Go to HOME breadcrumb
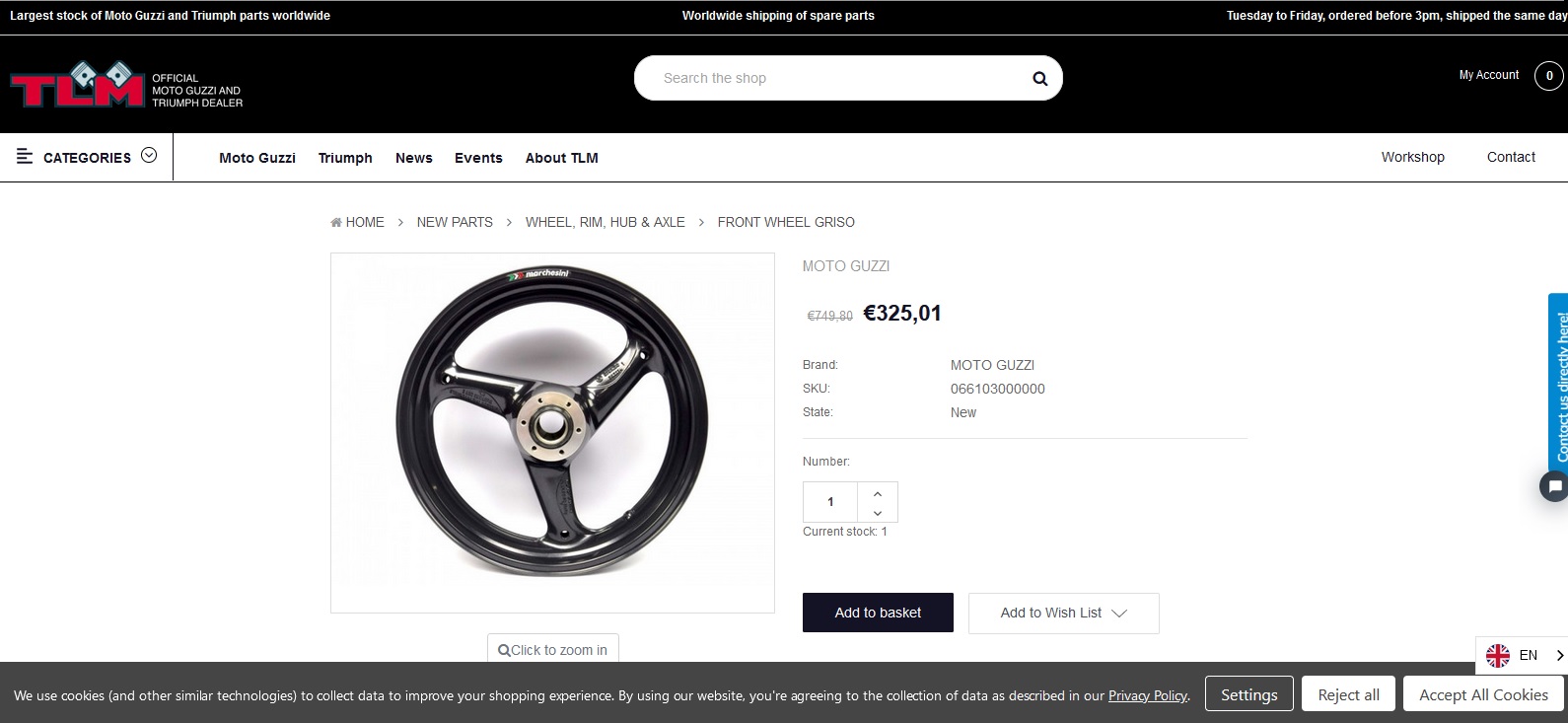Screen dimensions: 1568x723 click(x=365, y=222)
